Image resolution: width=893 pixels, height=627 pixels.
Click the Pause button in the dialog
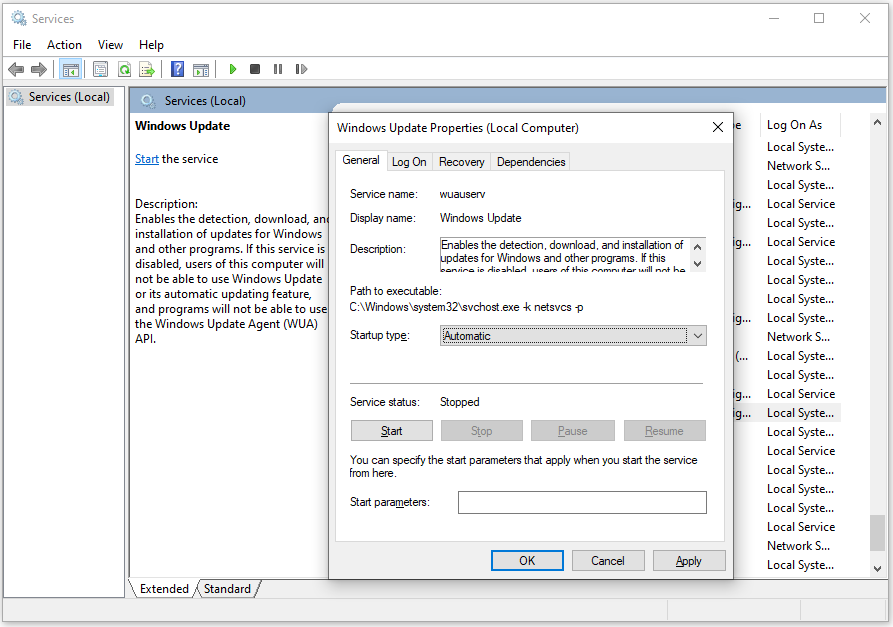click(x=573, y=431)
